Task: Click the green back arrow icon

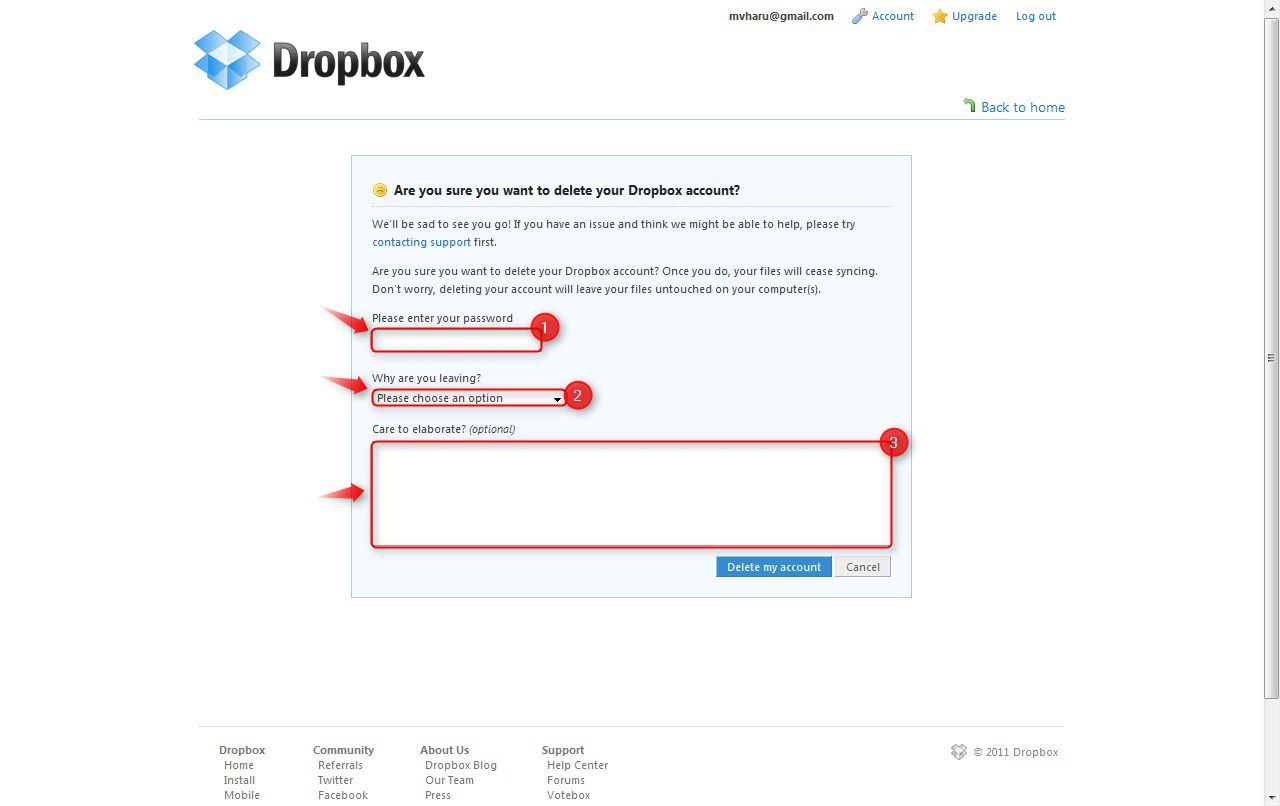Action: tap(969, 105)
